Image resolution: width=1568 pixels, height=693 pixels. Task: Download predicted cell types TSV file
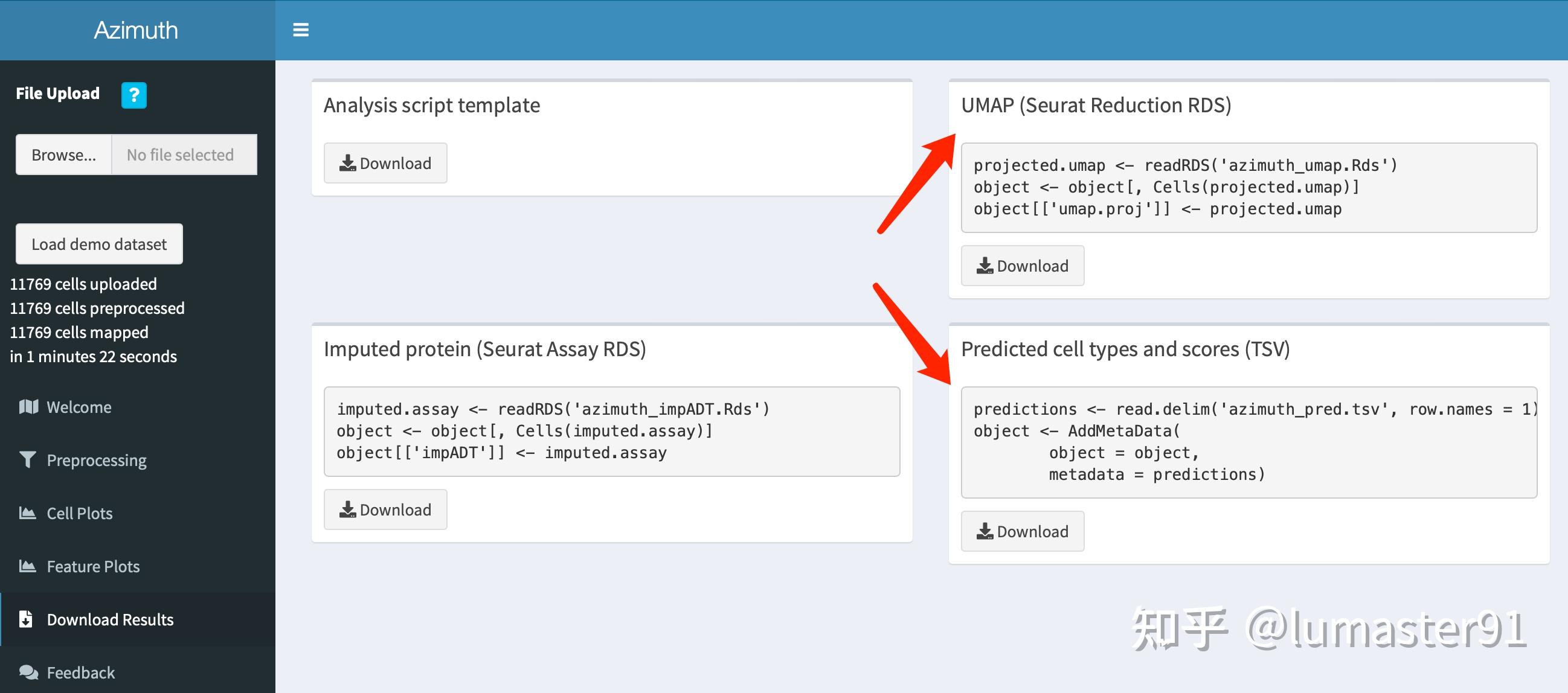click(x=1022, y=531)
